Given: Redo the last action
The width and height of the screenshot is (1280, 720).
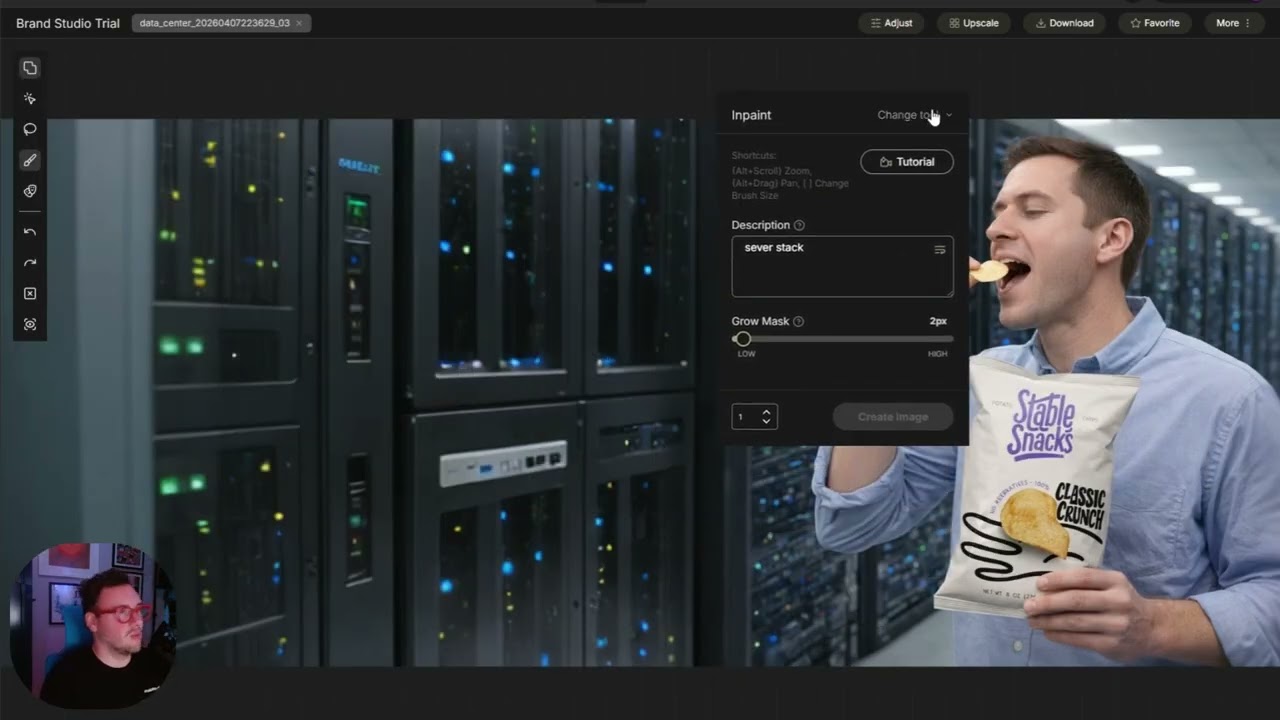Looking at the screenshot, I should point(30,263).
